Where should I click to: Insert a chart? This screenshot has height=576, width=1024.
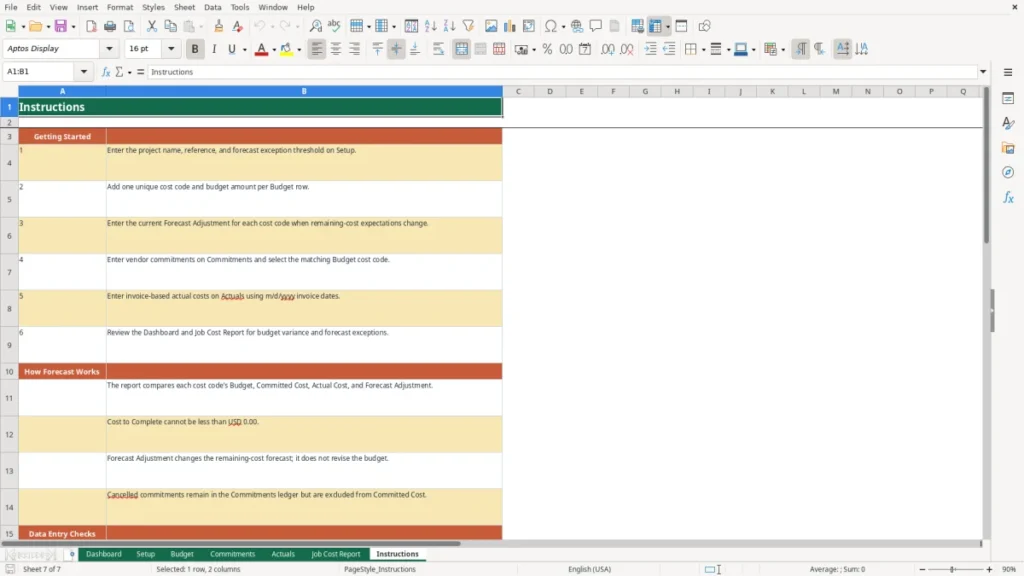[510, 26]
